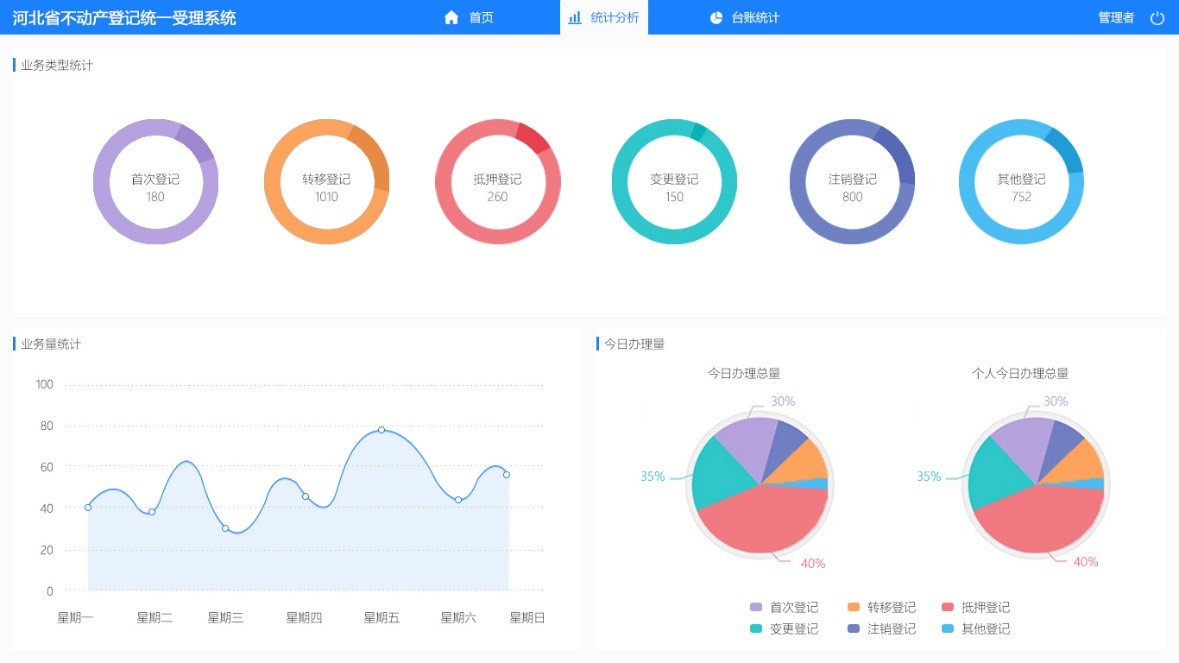Select the 统计分析 tab
The width and height of the screenshot is (1179, 663).
604,17
